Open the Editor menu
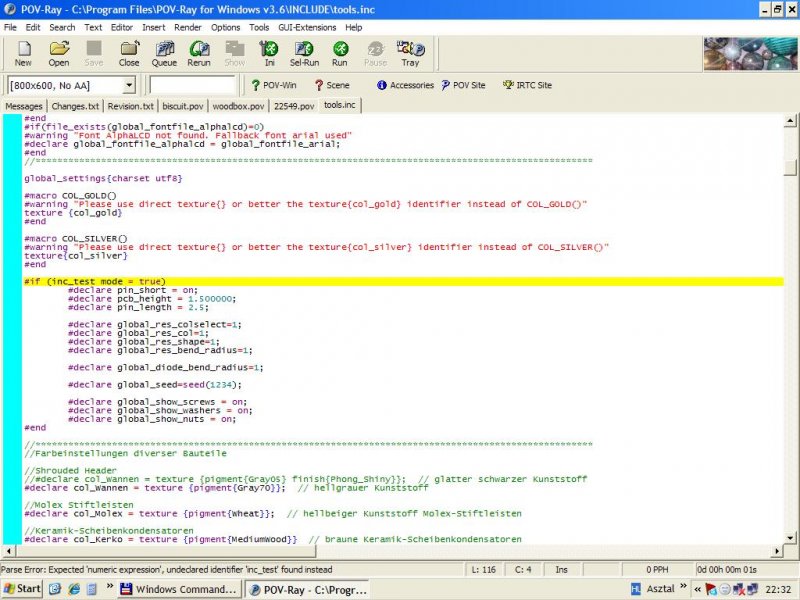 122,28
